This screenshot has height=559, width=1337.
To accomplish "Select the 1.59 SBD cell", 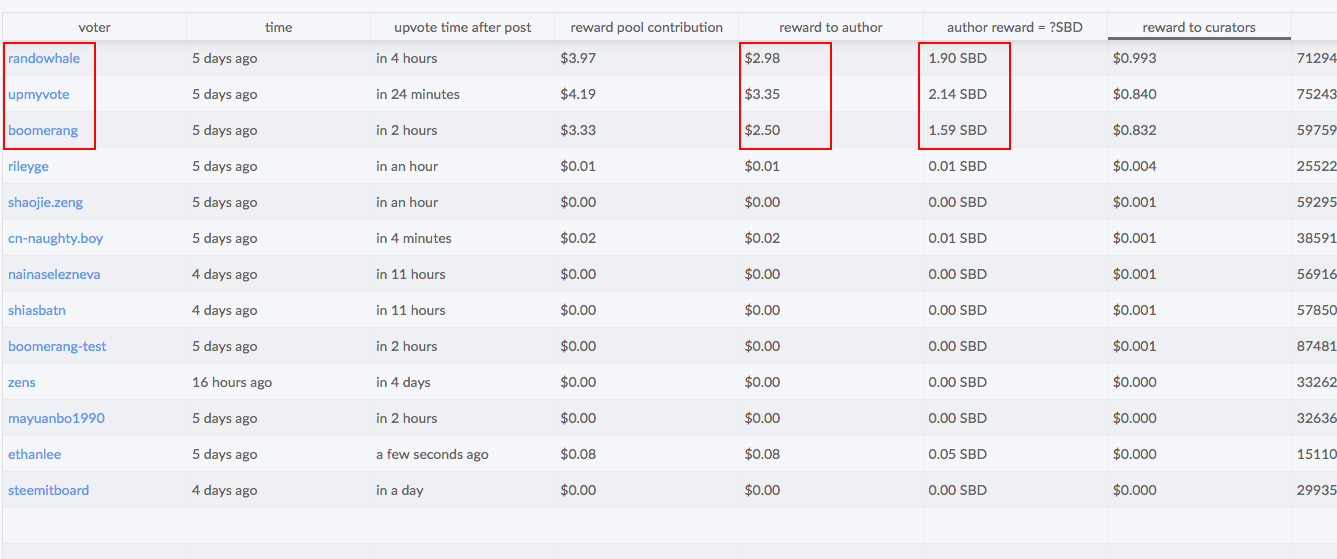I will point(1015,130).
